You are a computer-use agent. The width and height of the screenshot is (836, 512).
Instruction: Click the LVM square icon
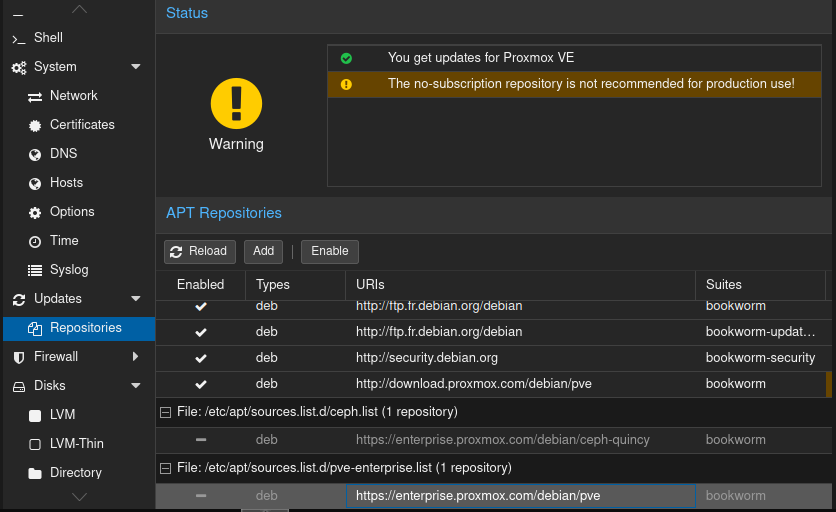pyautogui.click(x=35, y=416)
